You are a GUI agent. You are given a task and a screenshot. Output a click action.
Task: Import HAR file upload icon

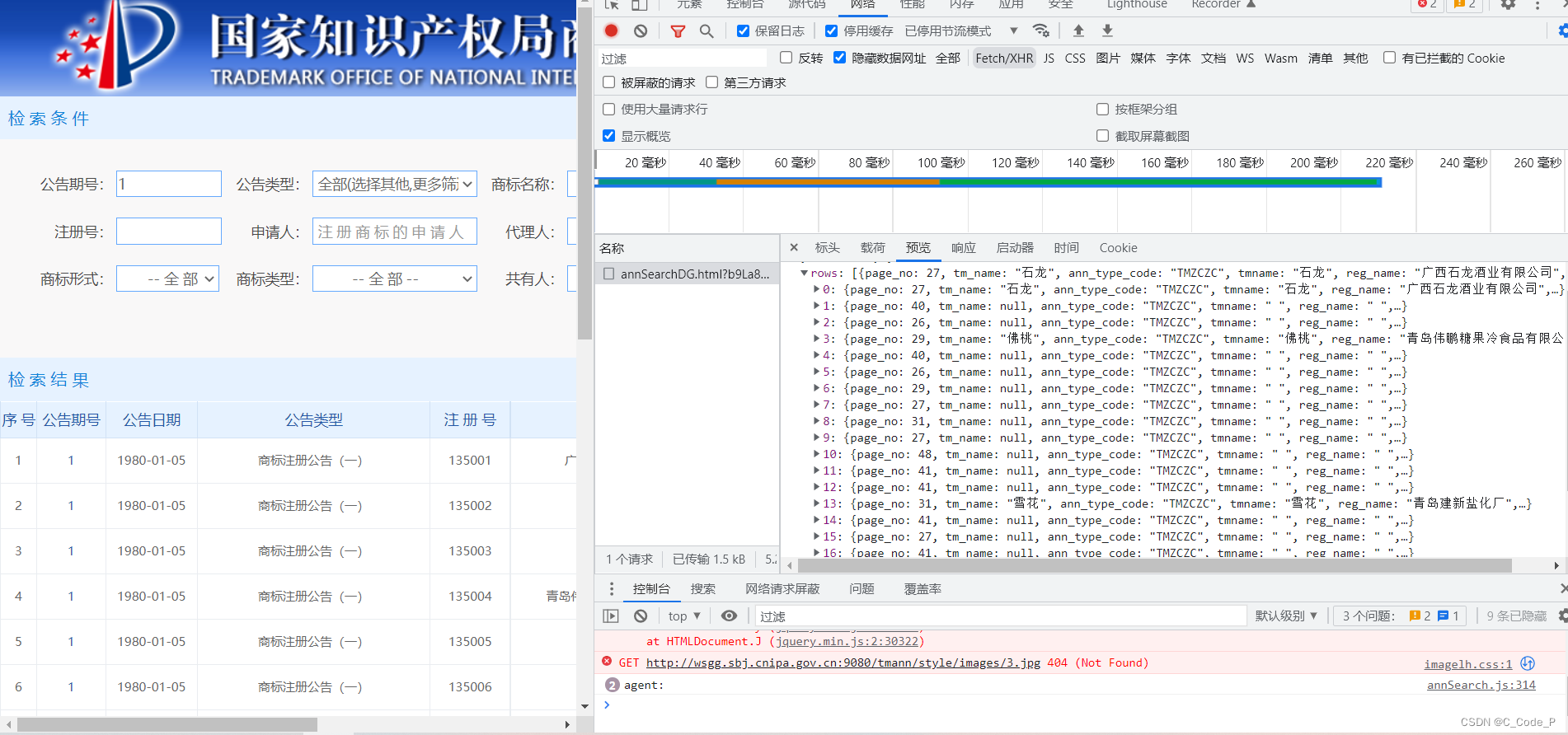point(1078,30)
